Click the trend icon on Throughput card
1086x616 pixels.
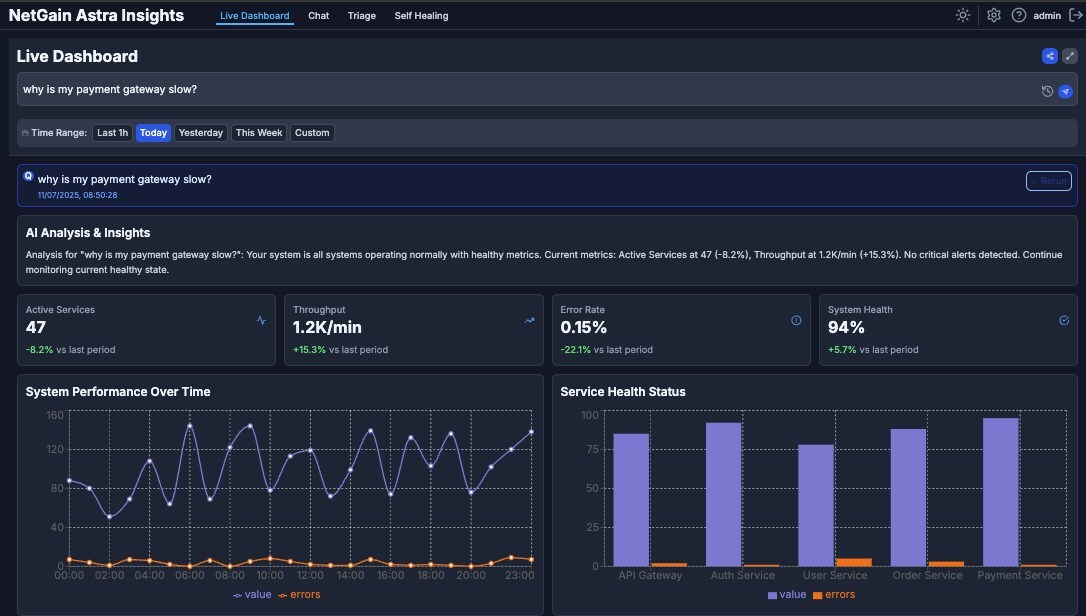click(529, 319)
